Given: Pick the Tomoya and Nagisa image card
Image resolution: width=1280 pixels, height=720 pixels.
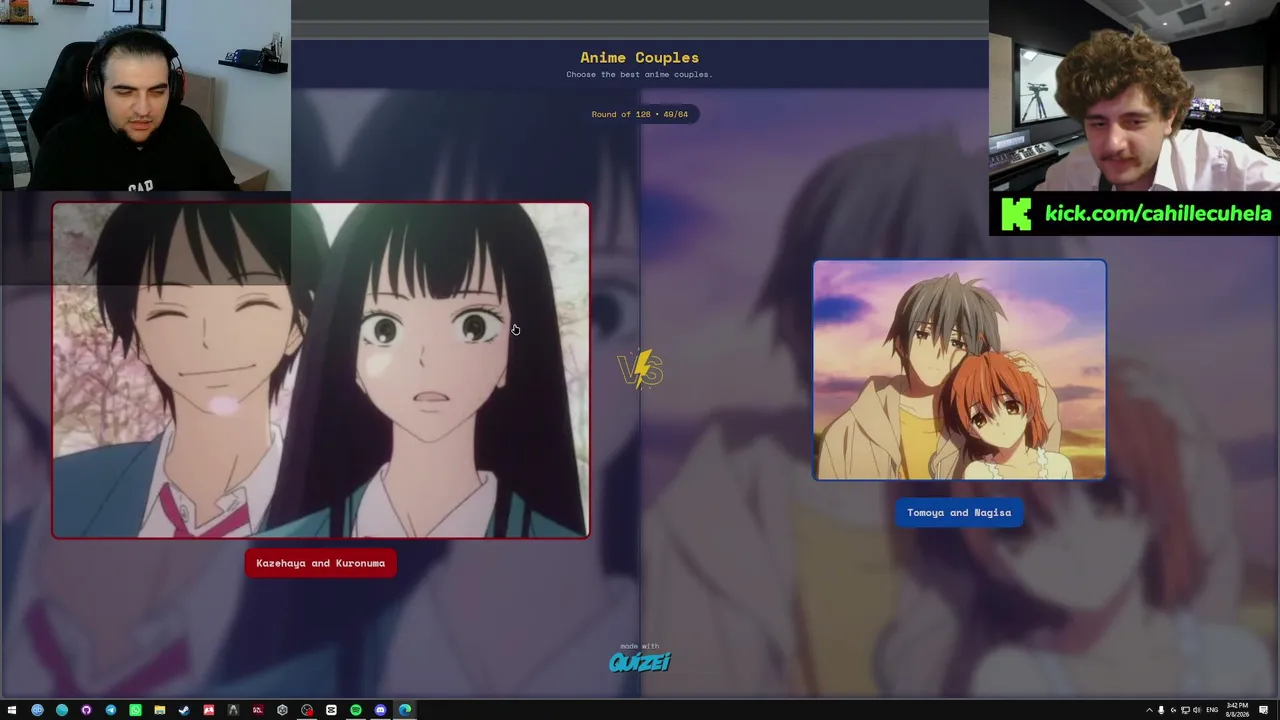Looking at the screenshot, I should pyautogui.click(x=960, y=370).
